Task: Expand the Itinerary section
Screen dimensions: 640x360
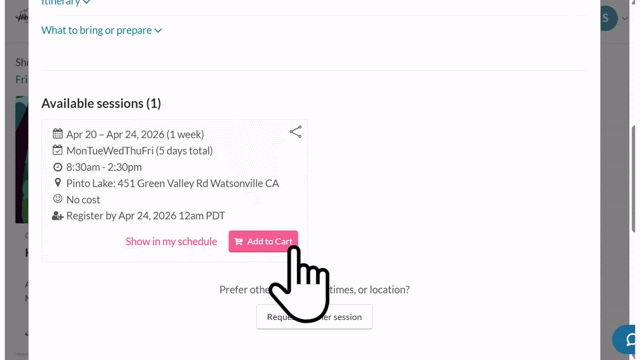Action: tap(66, 2)
